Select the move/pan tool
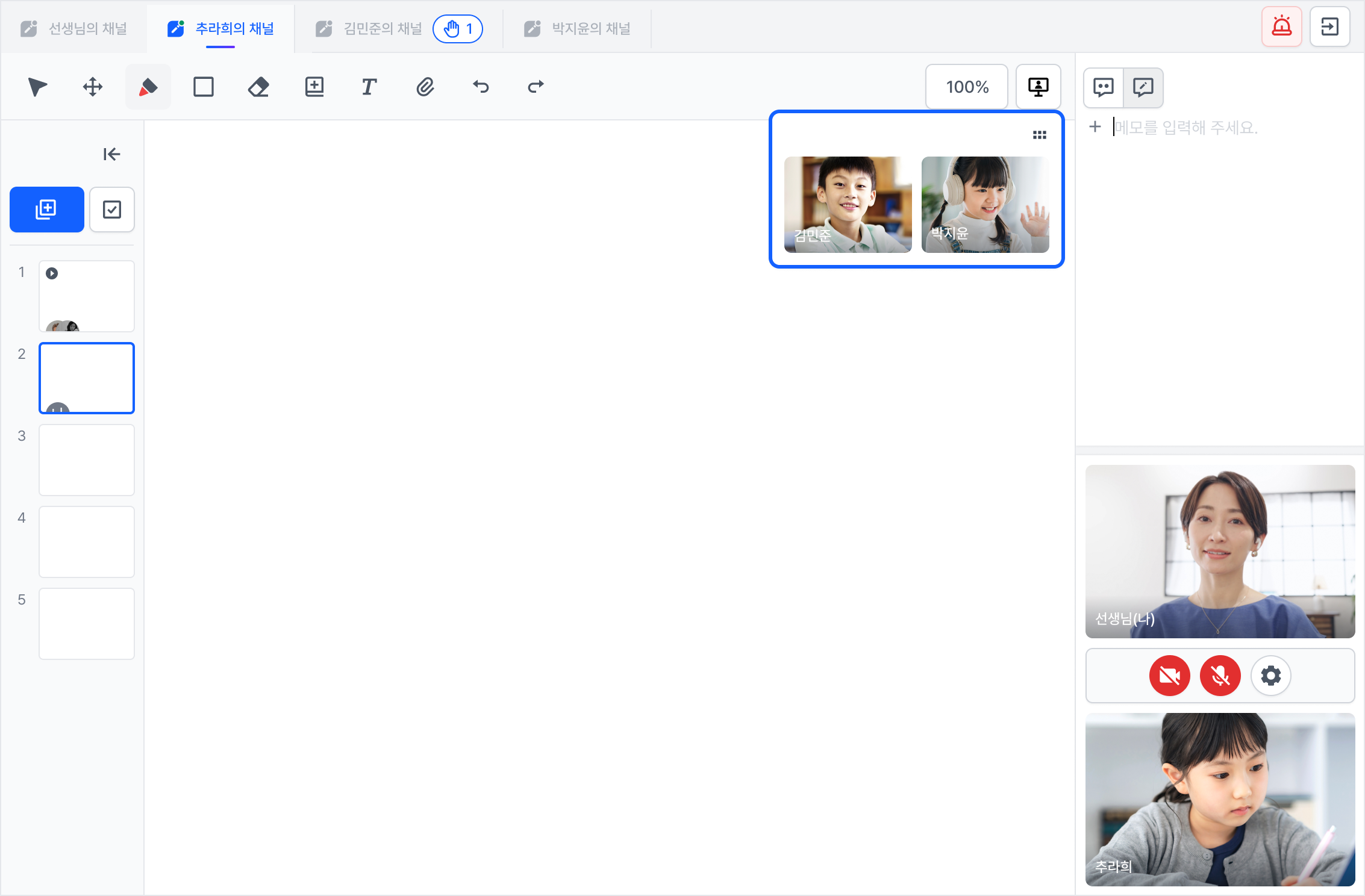The height and width of the screenshot is (896, 1365). pos(93,87)
